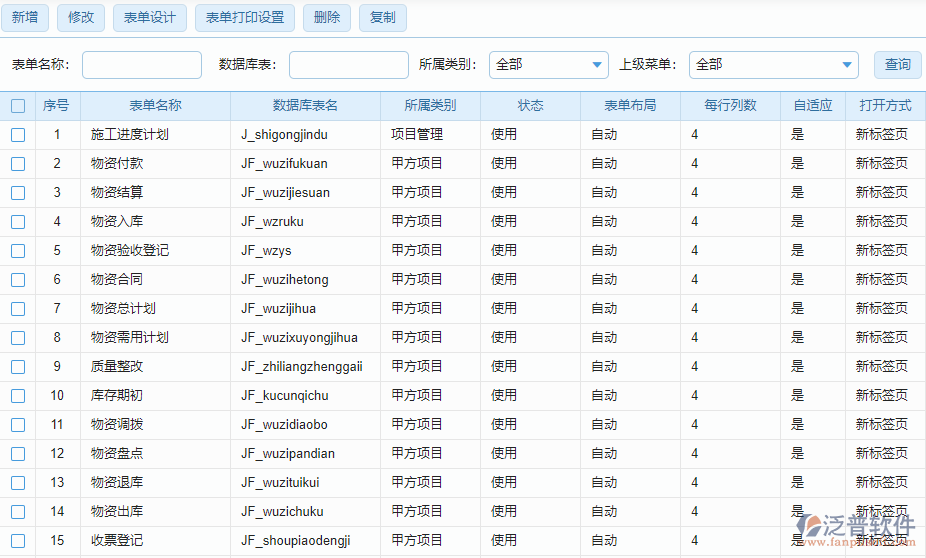Focus the 数据库表 input field
The width and height of the screenshot is (926, 558).
click(x=348, y=64)
